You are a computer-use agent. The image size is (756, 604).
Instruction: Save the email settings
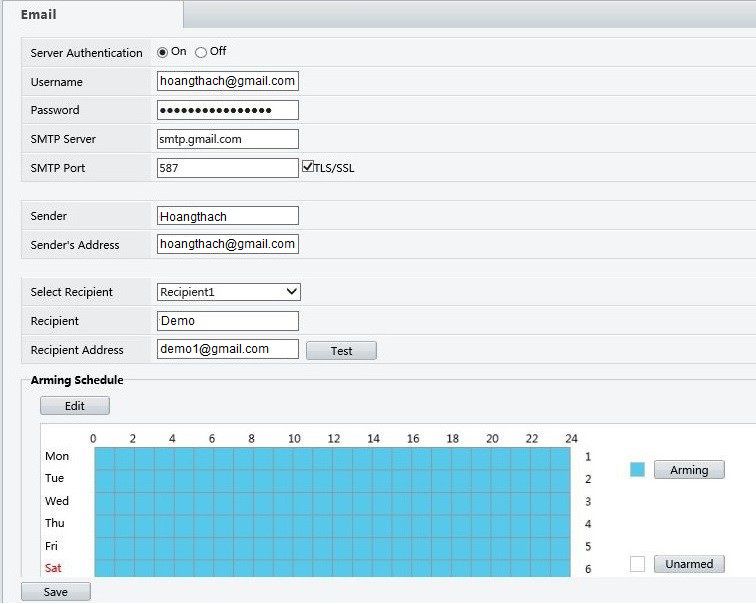tap(55, 592)
